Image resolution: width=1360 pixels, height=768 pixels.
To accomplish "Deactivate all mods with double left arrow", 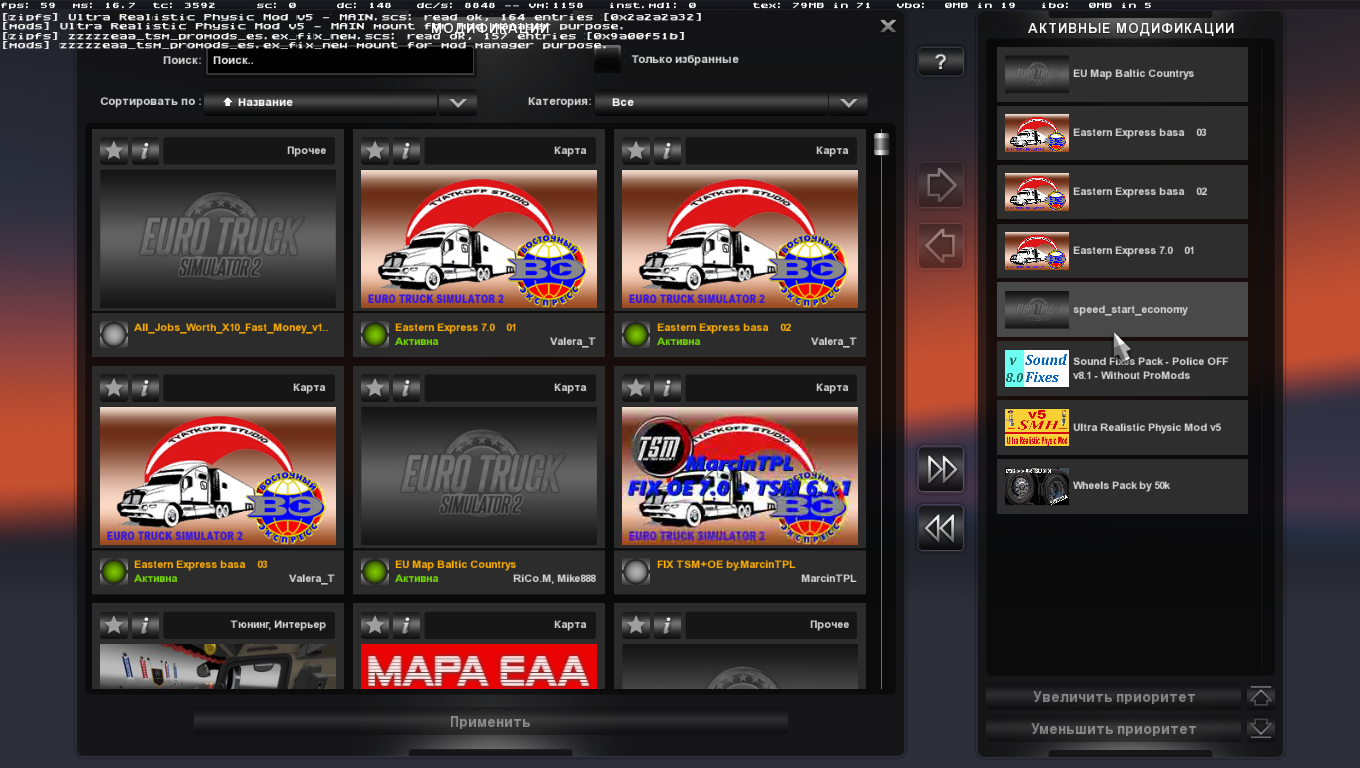I will 941,528.
